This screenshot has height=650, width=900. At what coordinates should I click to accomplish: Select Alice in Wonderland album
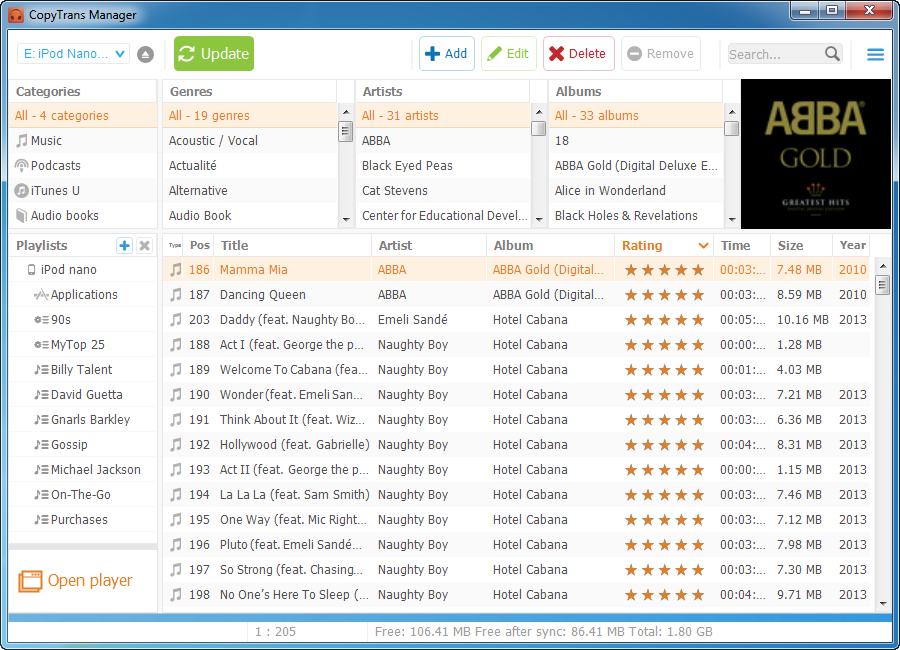tap(636, 191)
